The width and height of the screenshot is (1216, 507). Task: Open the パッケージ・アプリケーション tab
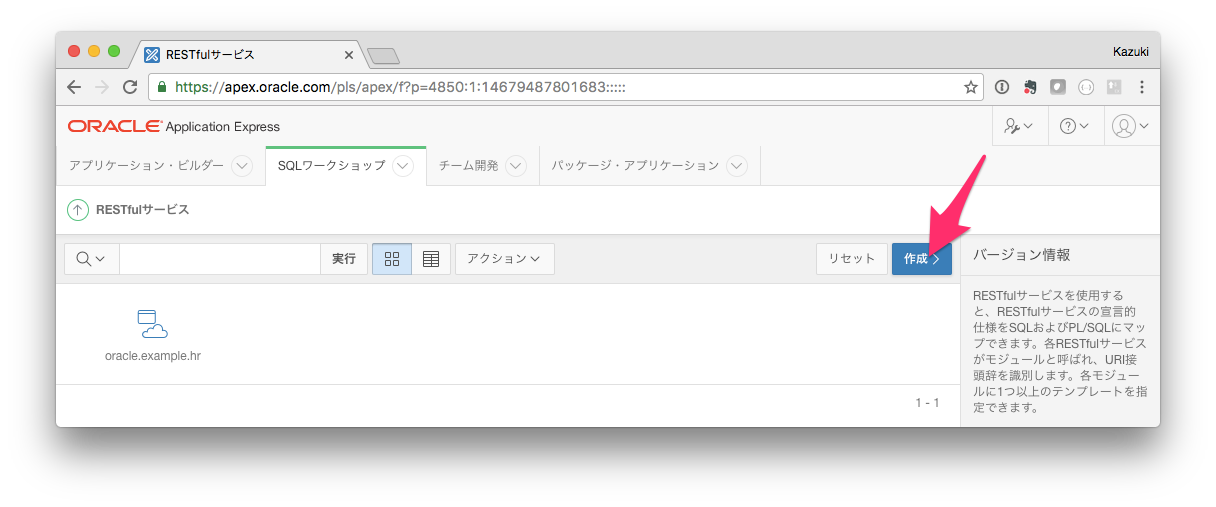pos(635,166)
